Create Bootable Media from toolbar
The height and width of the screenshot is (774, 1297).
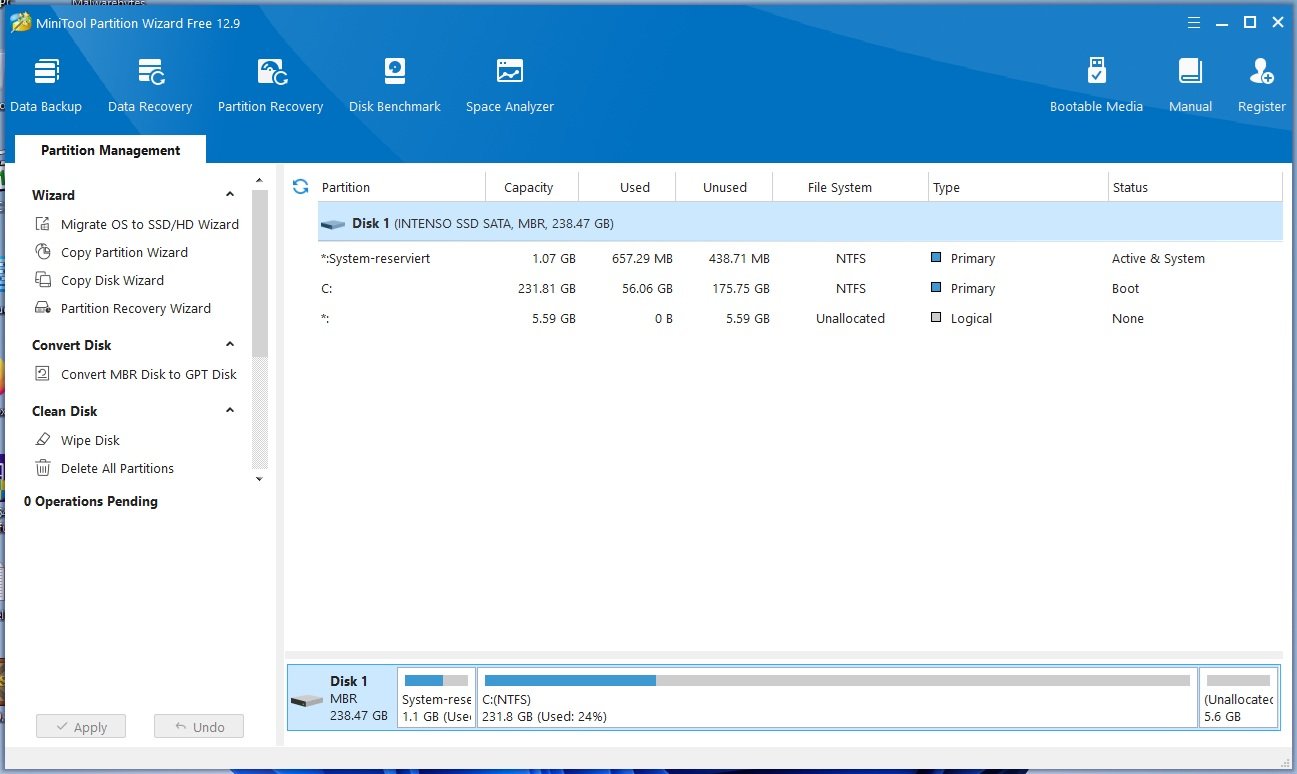tap(1096, 85)
